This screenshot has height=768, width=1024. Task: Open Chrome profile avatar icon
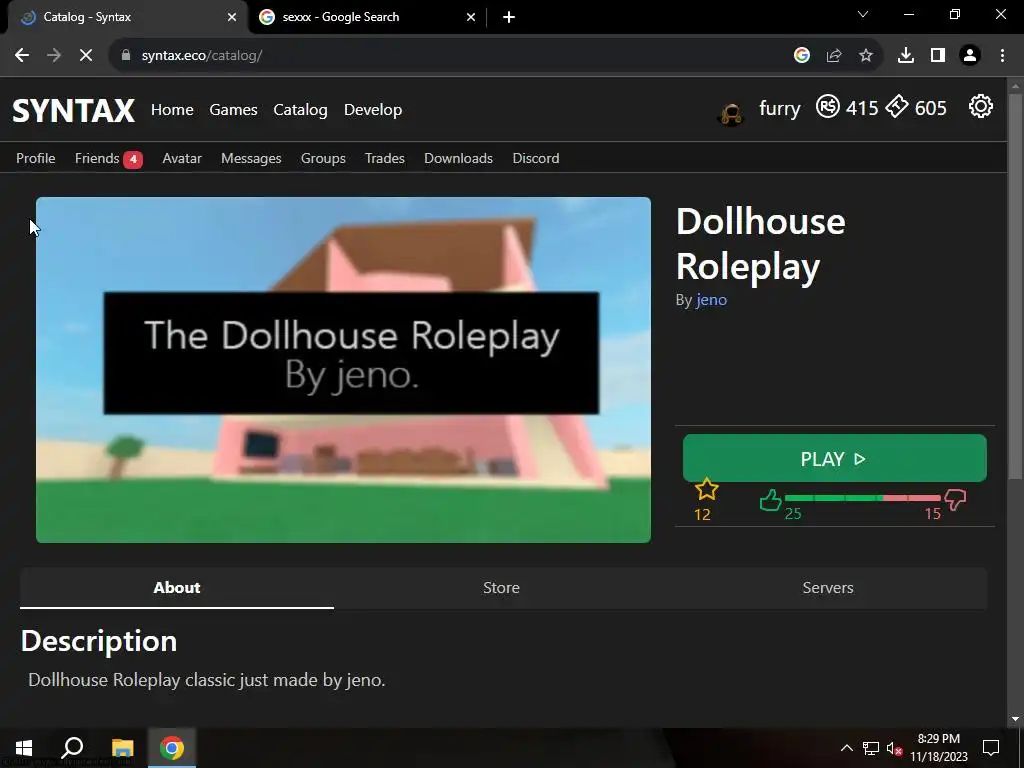[970, 56]
